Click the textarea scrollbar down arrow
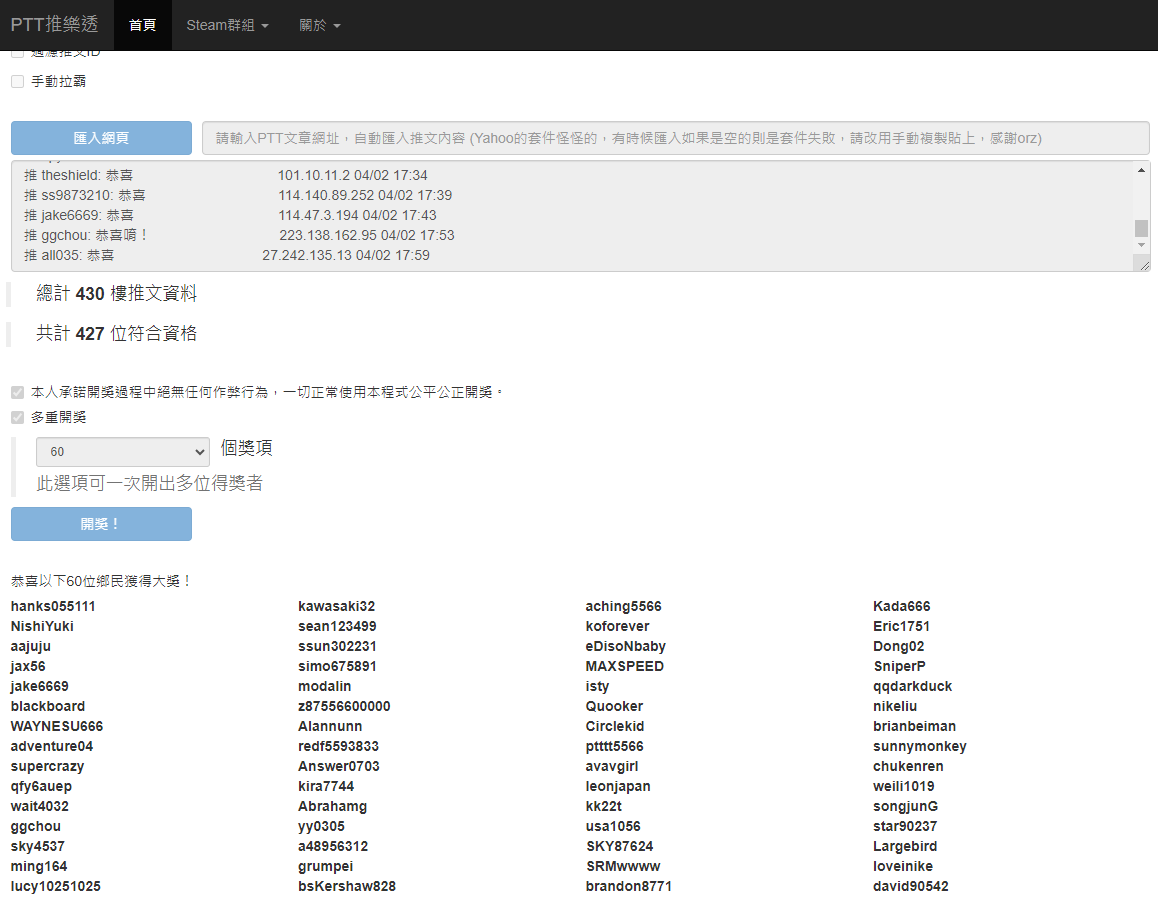Screen dimensions: 1158x901 point(1141,244)
